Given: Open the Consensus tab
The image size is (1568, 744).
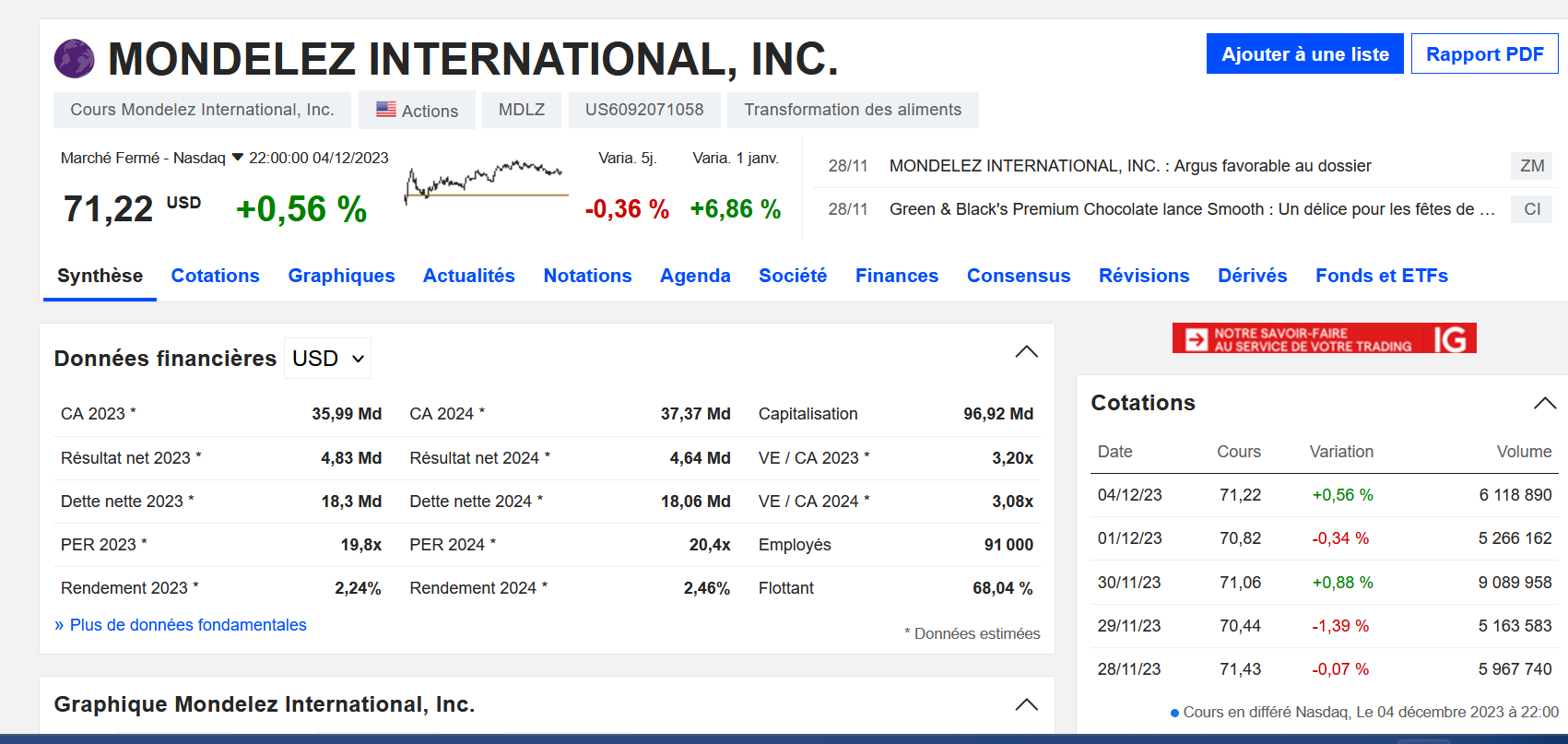Looking at the screenshot, I should 1019,276.
